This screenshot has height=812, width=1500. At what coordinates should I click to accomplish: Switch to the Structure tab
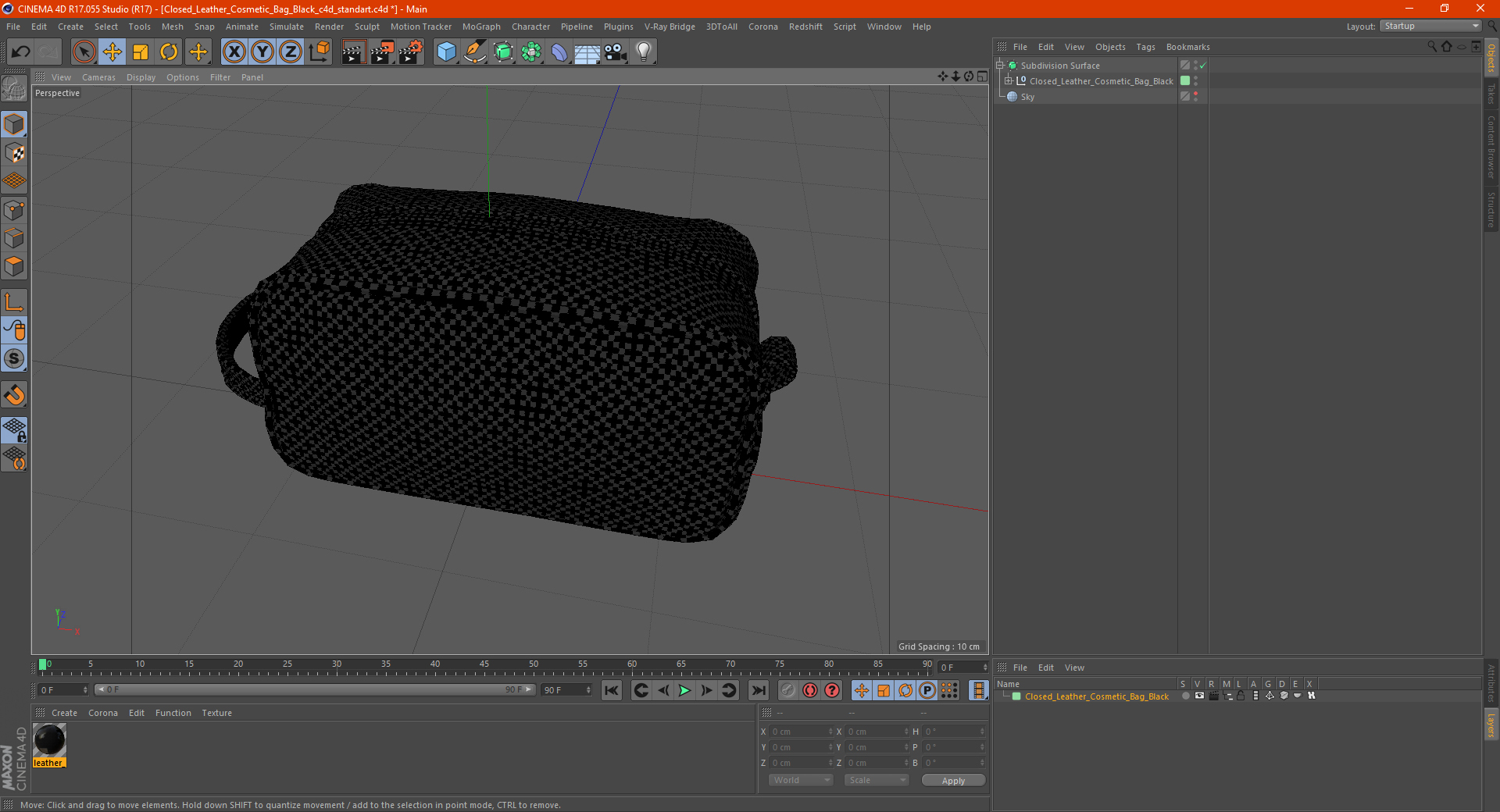pos(1491,210)
